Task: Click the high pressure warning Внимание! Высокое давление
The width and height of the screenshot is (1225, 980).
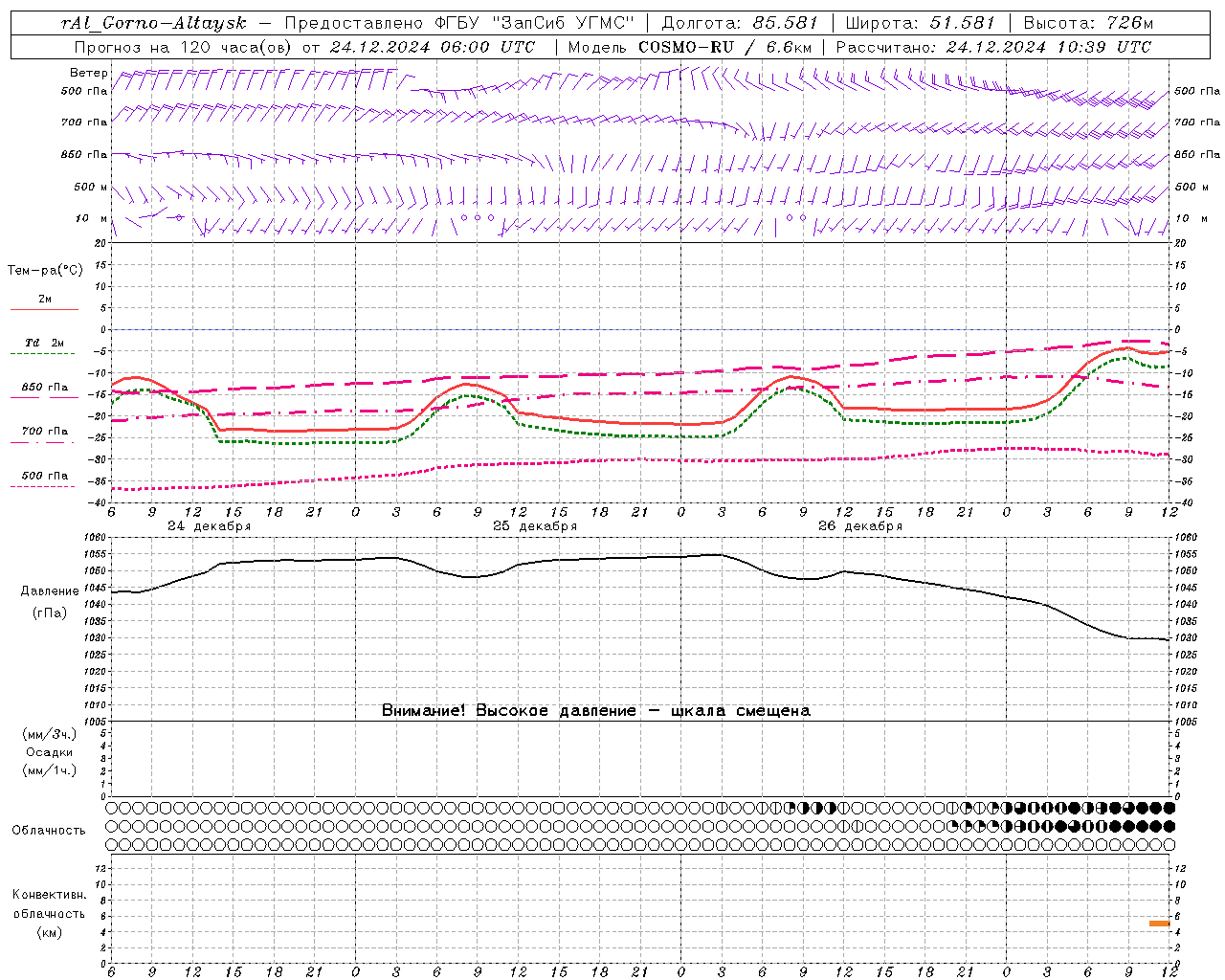Action: tap(509, 711)
